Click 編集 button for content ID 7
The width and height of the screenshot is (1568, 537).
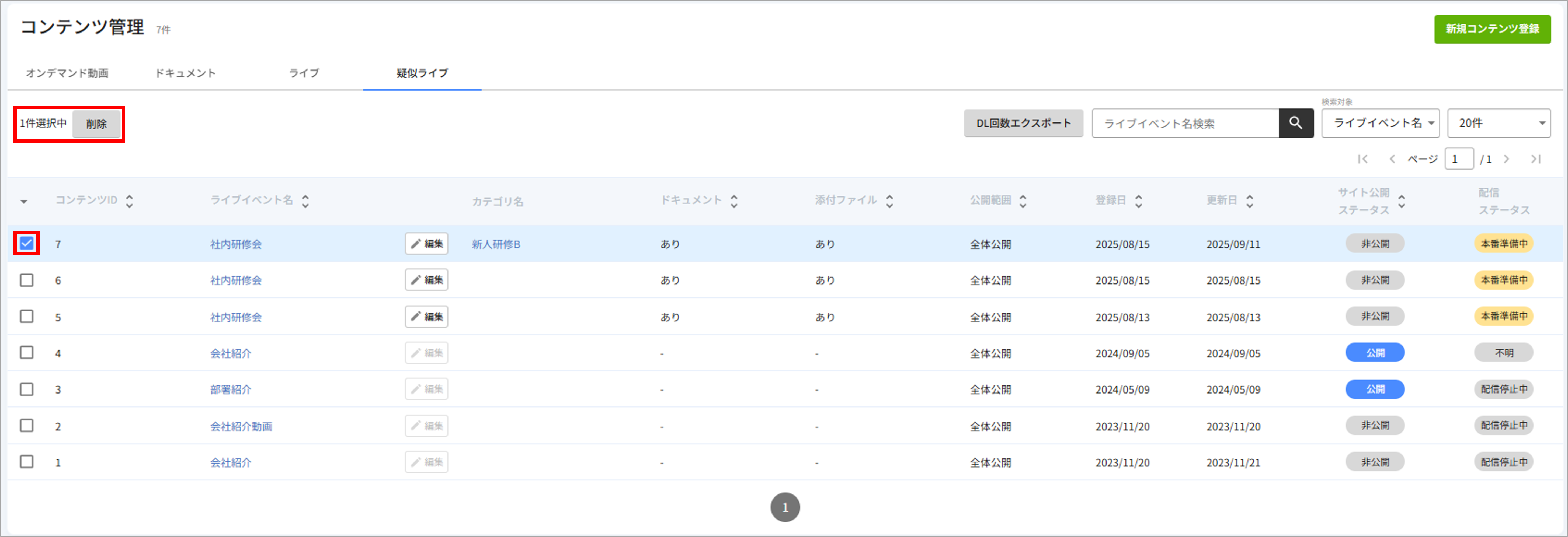click(426, 244)
